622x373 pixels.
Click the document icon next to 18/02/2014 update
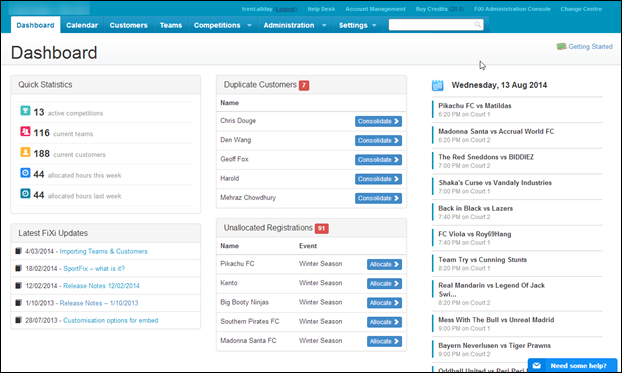(x=18, y=268)
